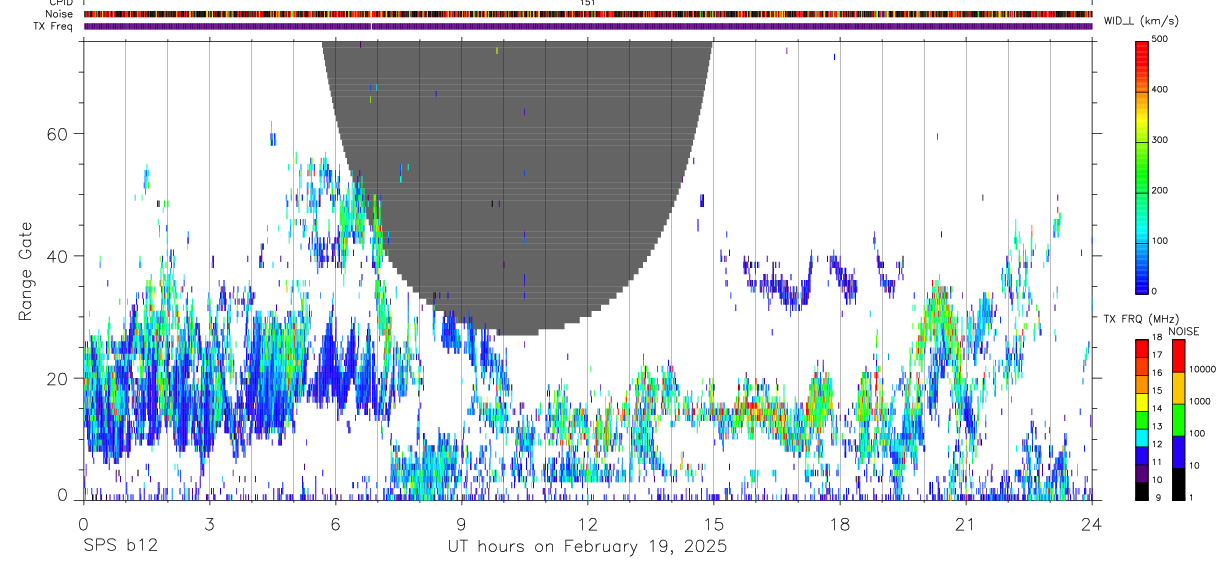Image resolution: width=1228 pixels, height=567 pixels.
Task: Click the CPID value 151
Action: 588,3
